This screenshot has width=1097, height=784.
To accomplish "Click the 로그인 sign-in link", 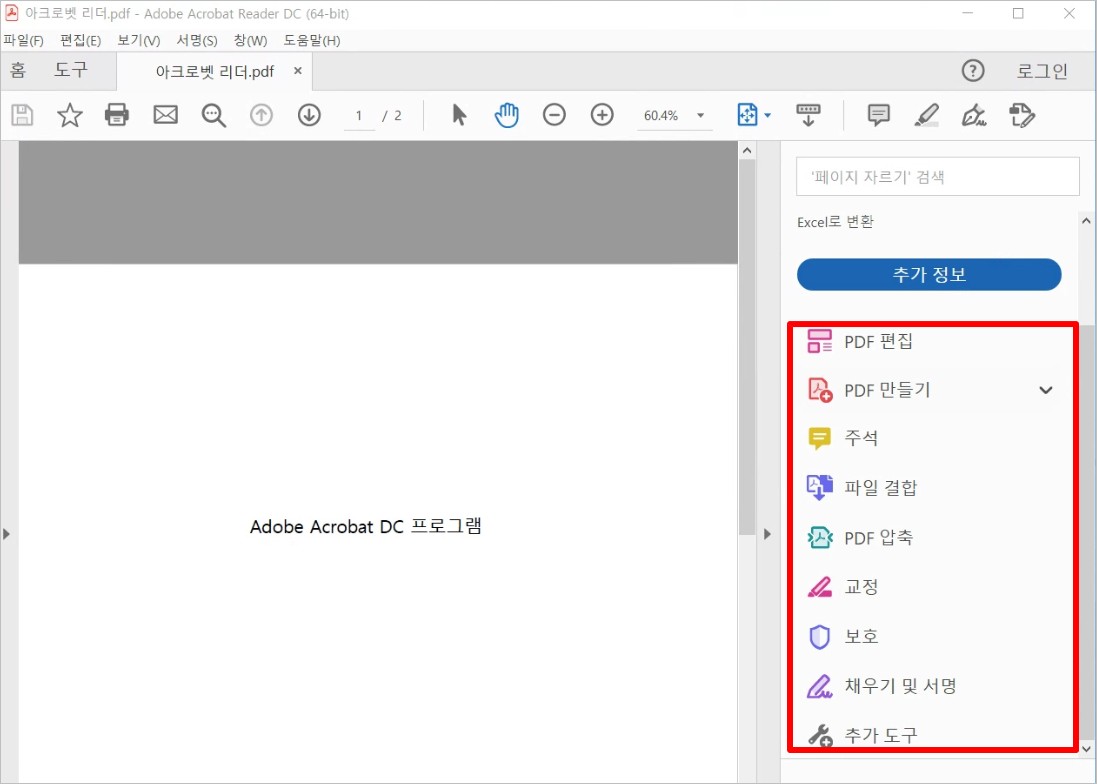I will 1042,71.
